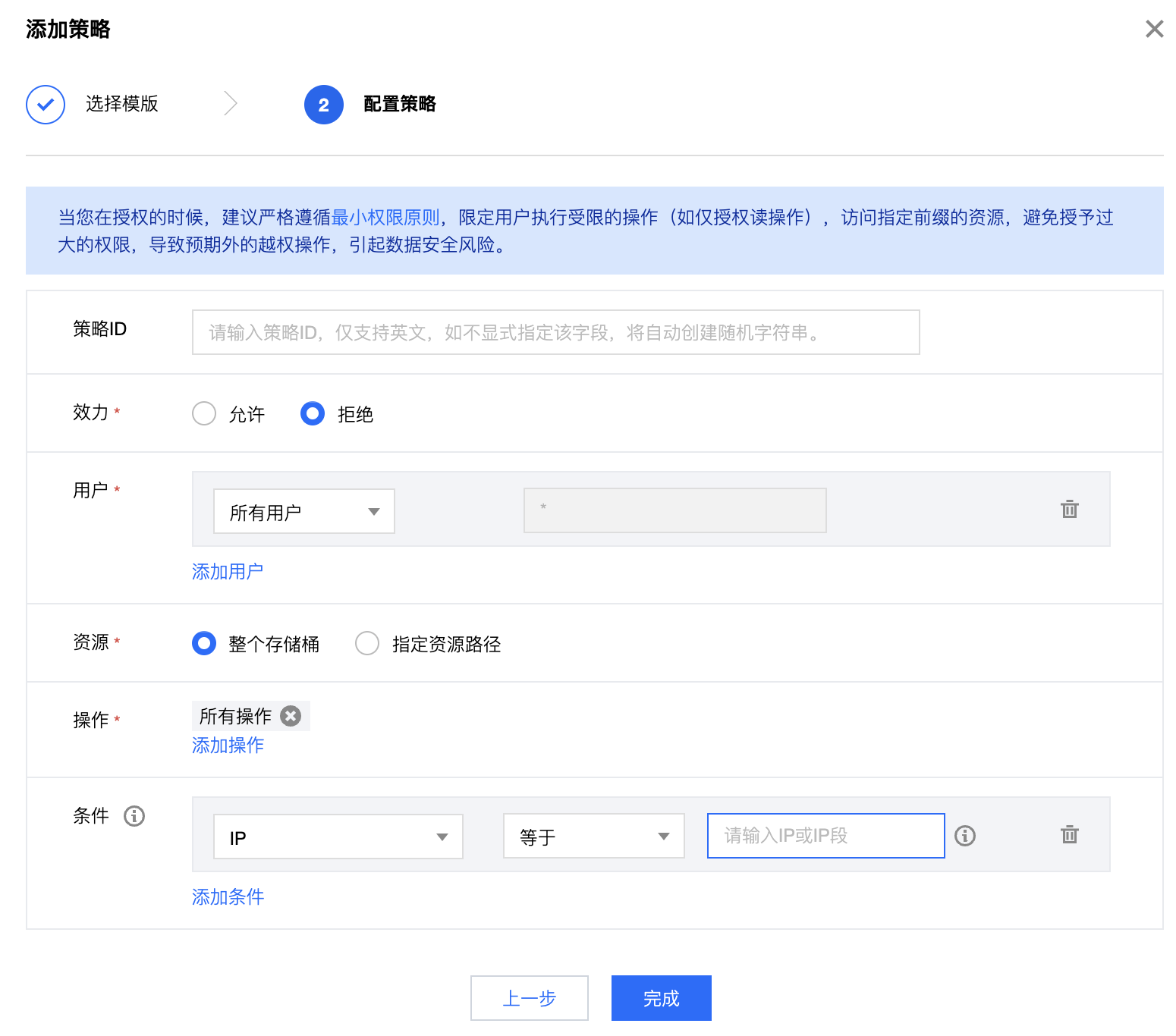Click info icon next to 条件 label
1176x1036 pixels.
coord(134,816)
